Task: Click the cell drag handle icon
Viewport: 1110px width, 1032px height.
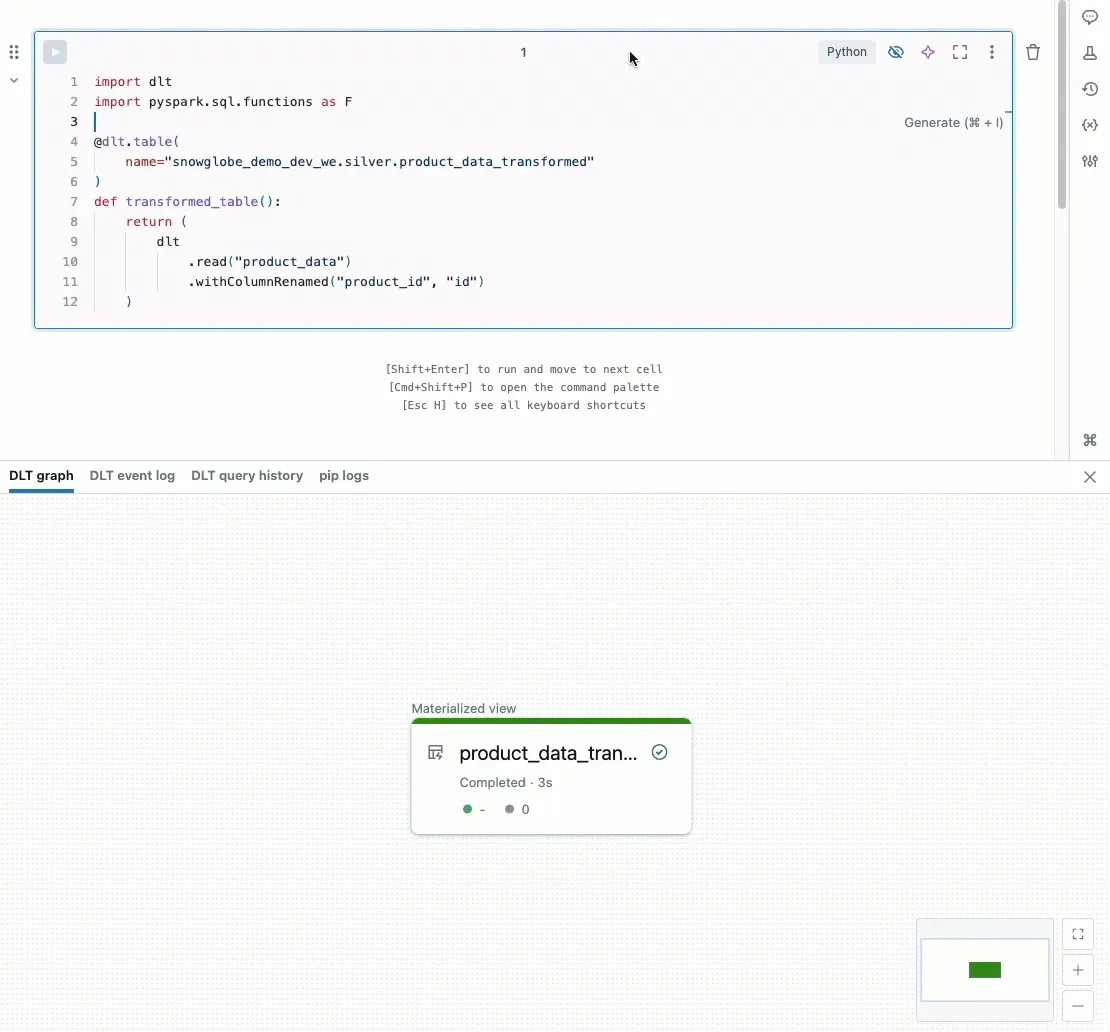Action: click(x=14, y=52)
